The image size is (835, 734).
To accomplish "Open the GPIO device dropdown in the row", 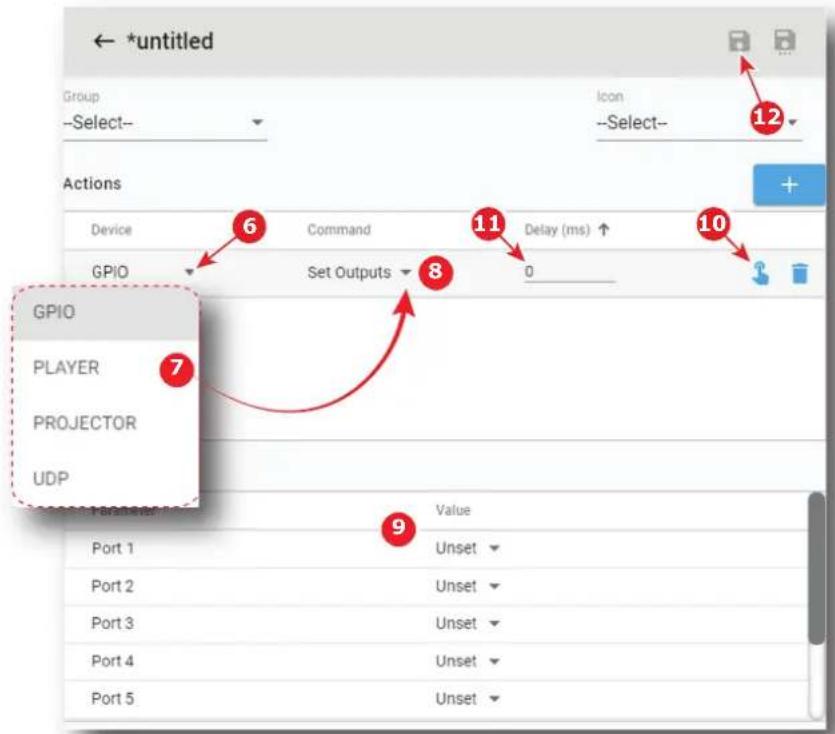I will tap(143, 272).
